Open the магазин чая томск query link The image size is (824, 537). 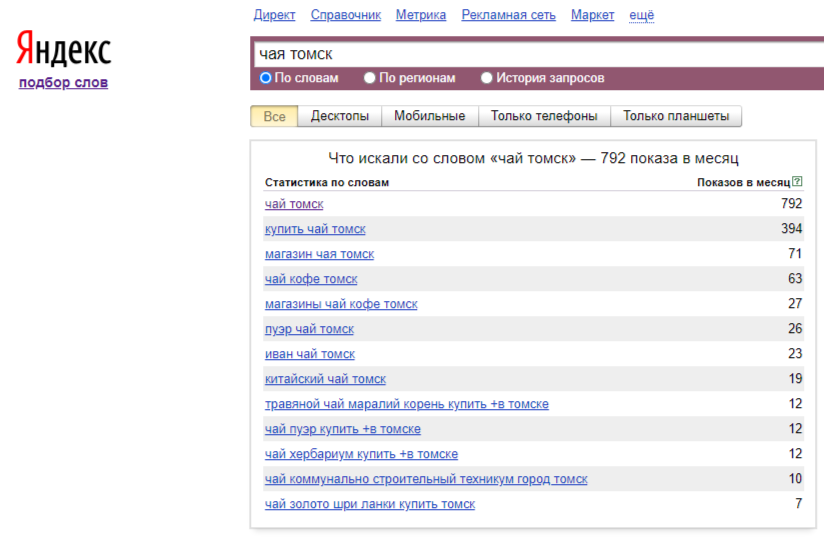320,254
